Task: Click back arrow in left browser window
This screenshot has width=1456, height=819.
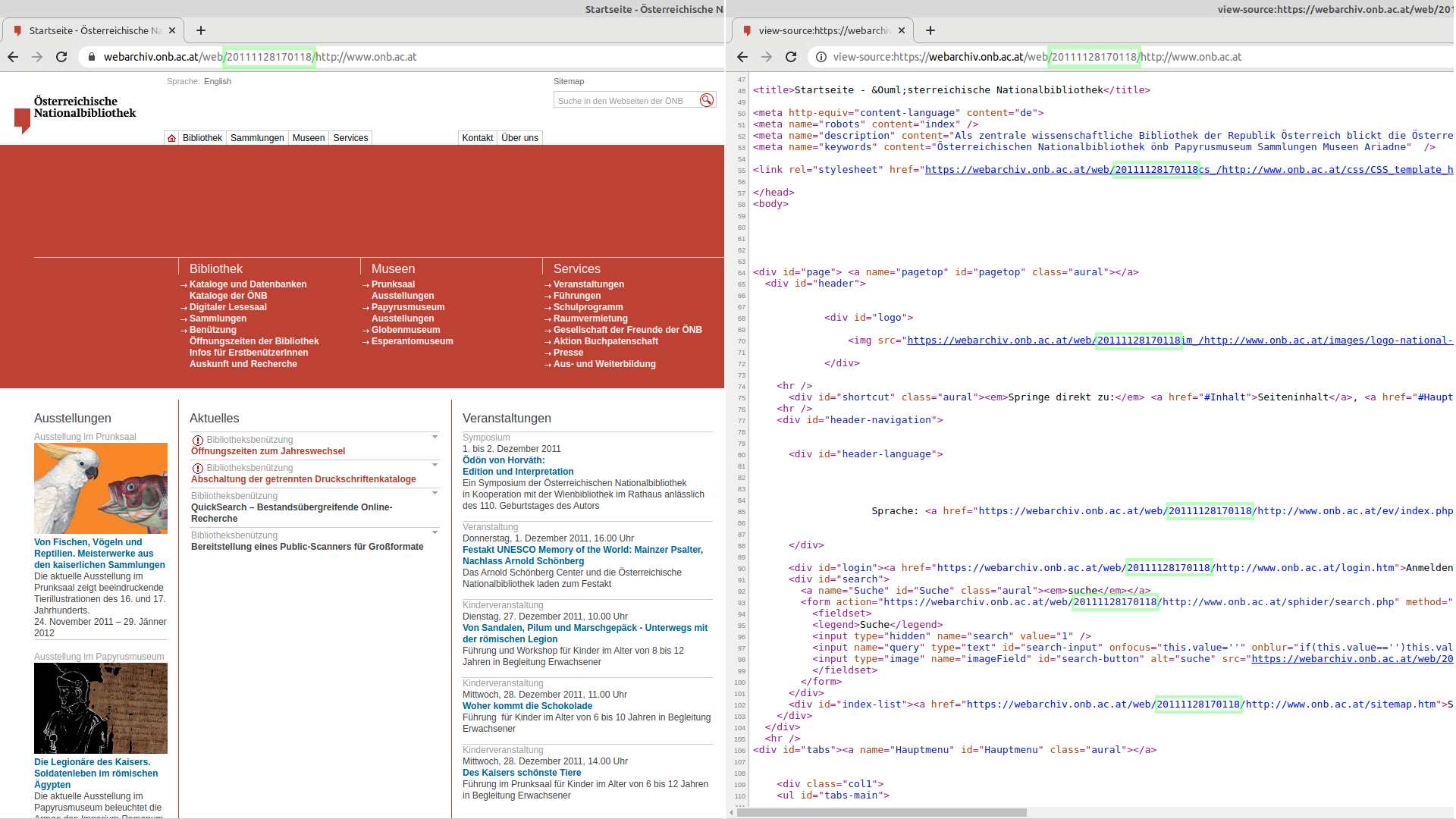Action: click(x=13, y=57)
